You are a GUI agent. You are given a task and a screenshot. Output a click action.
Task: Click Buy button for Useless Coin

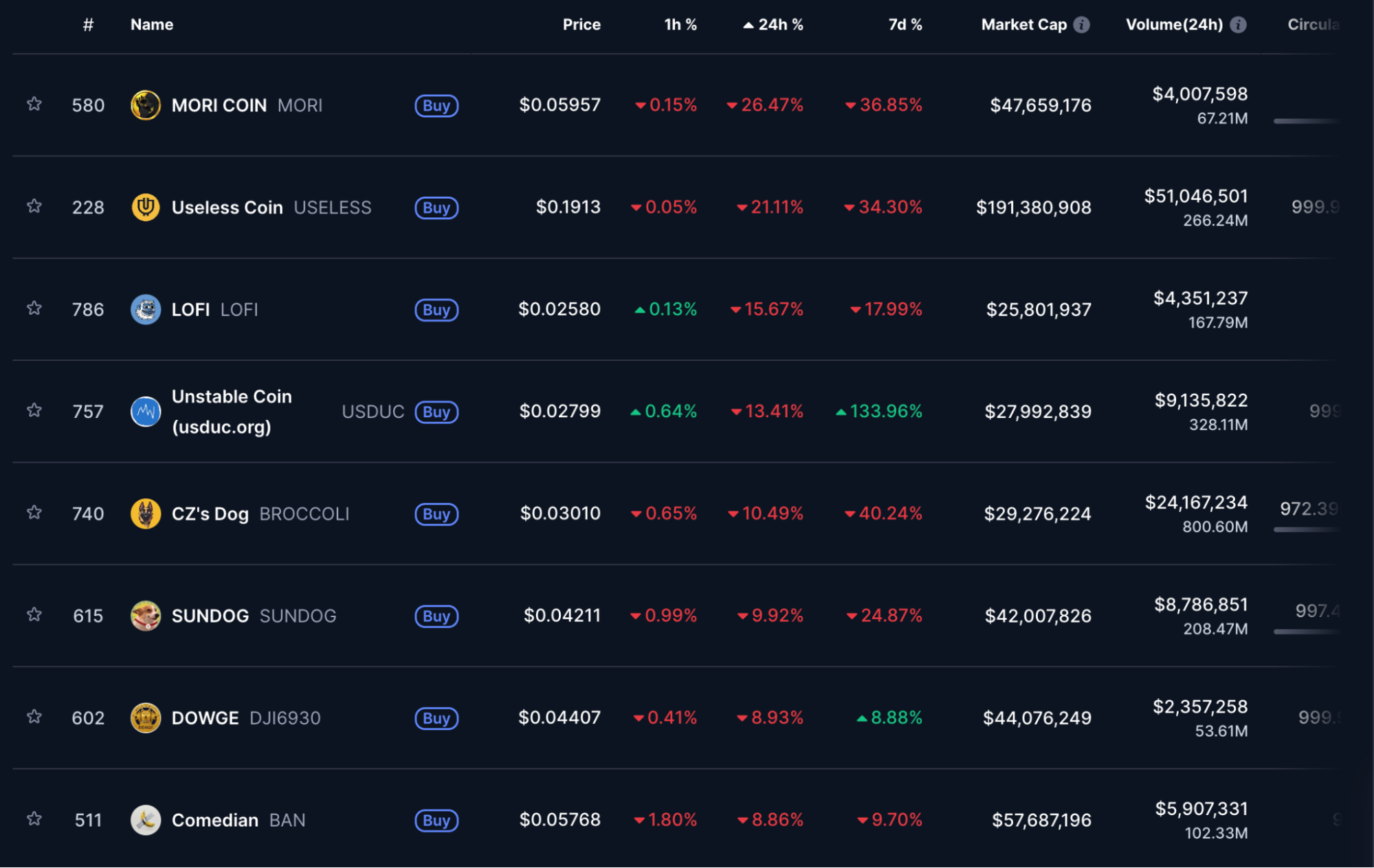click(436, 207)
